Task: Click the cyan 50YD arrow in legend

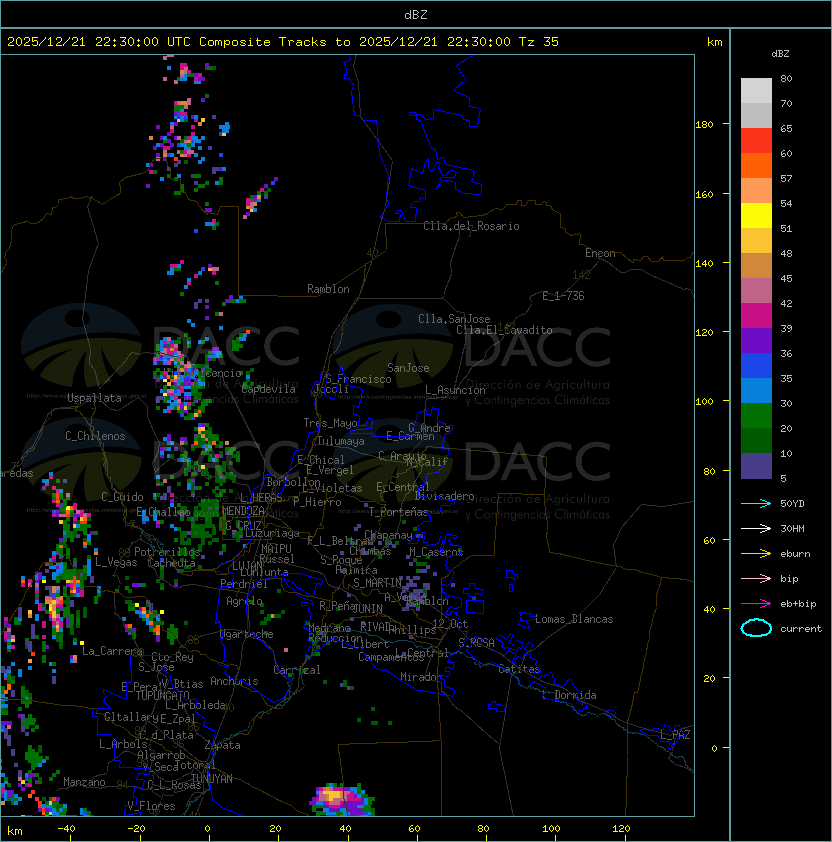Action: (x=756, y=503)
